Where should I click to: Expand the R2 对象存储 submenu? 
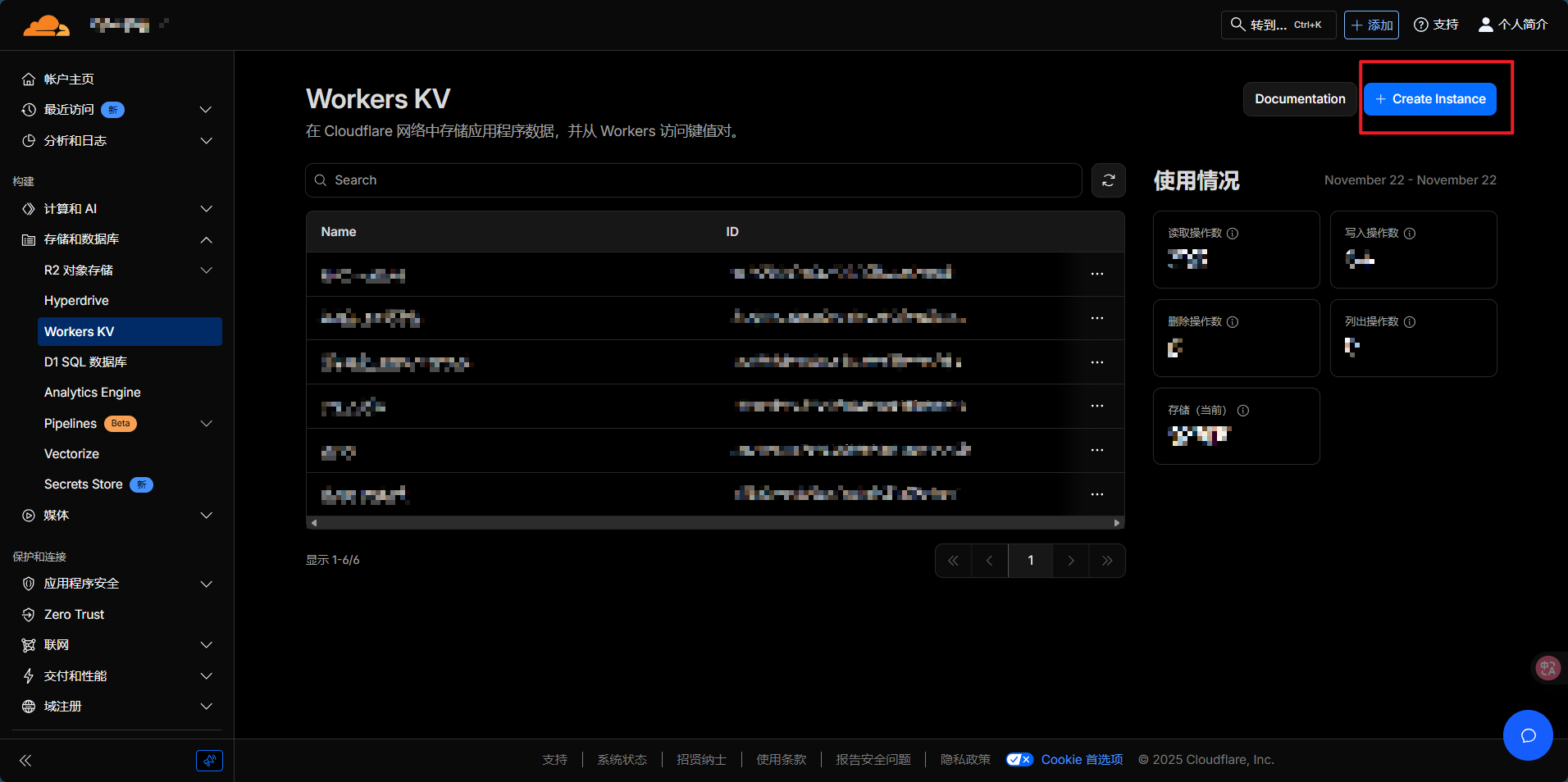206,271
